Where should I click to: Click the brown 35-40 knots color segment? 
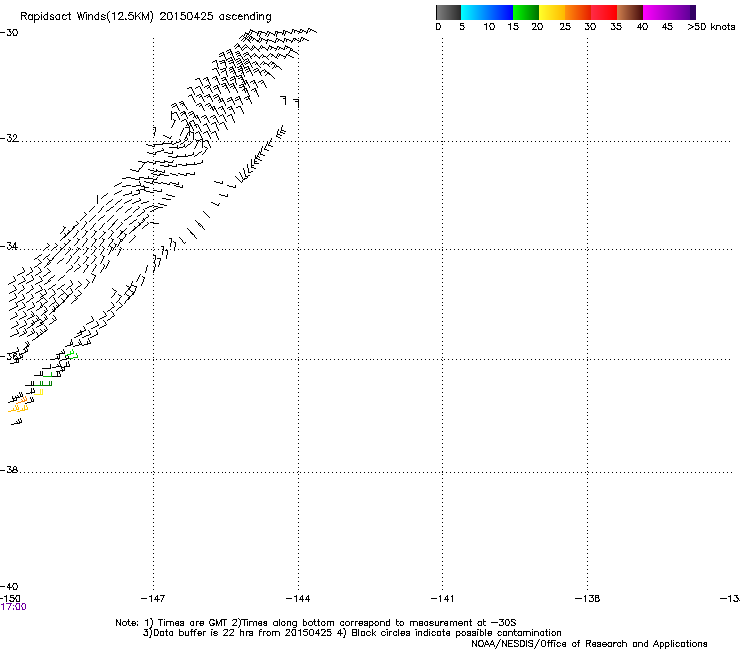click(630, 12)
